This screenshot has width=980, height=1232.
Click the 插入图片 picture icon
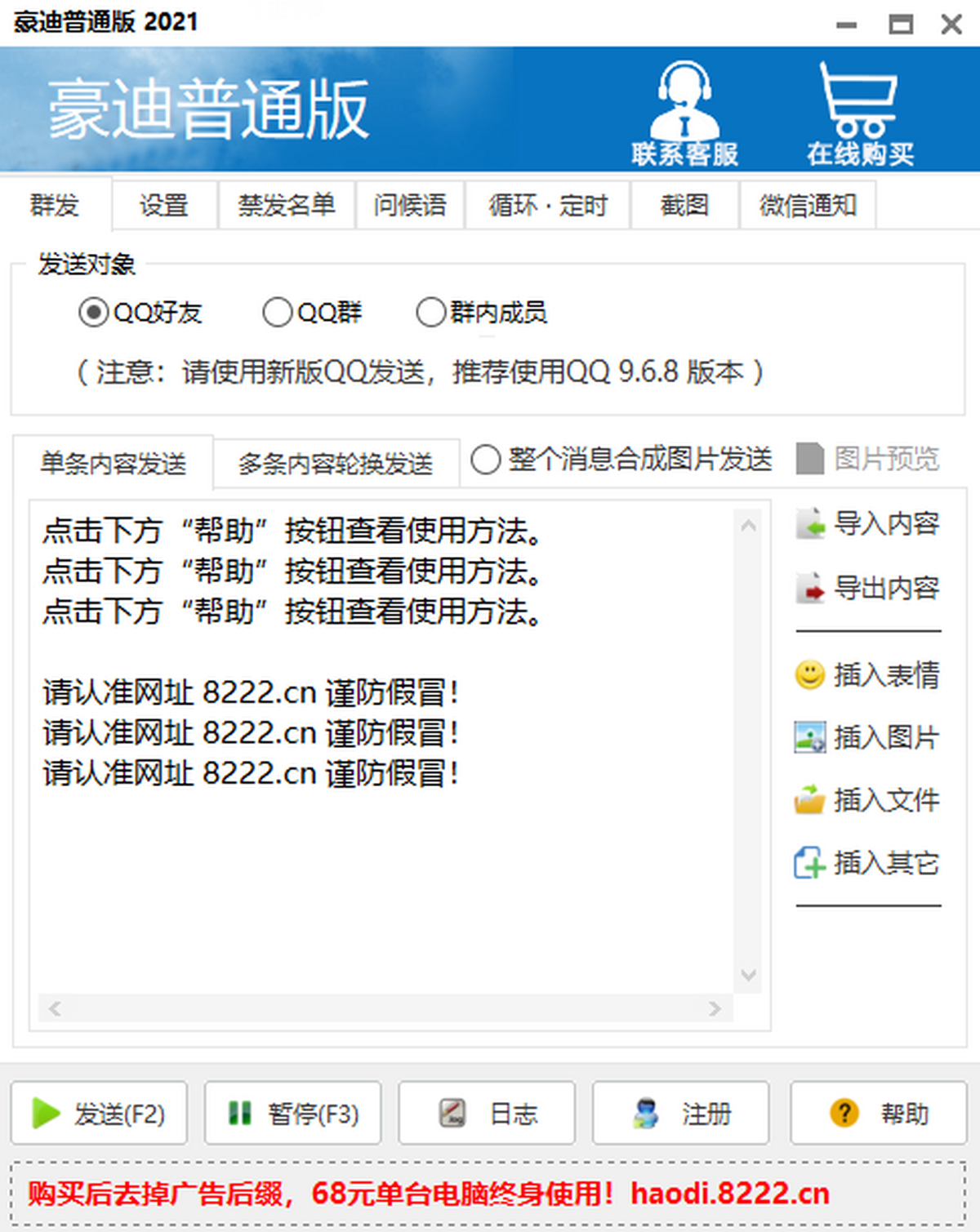point(810,737)
